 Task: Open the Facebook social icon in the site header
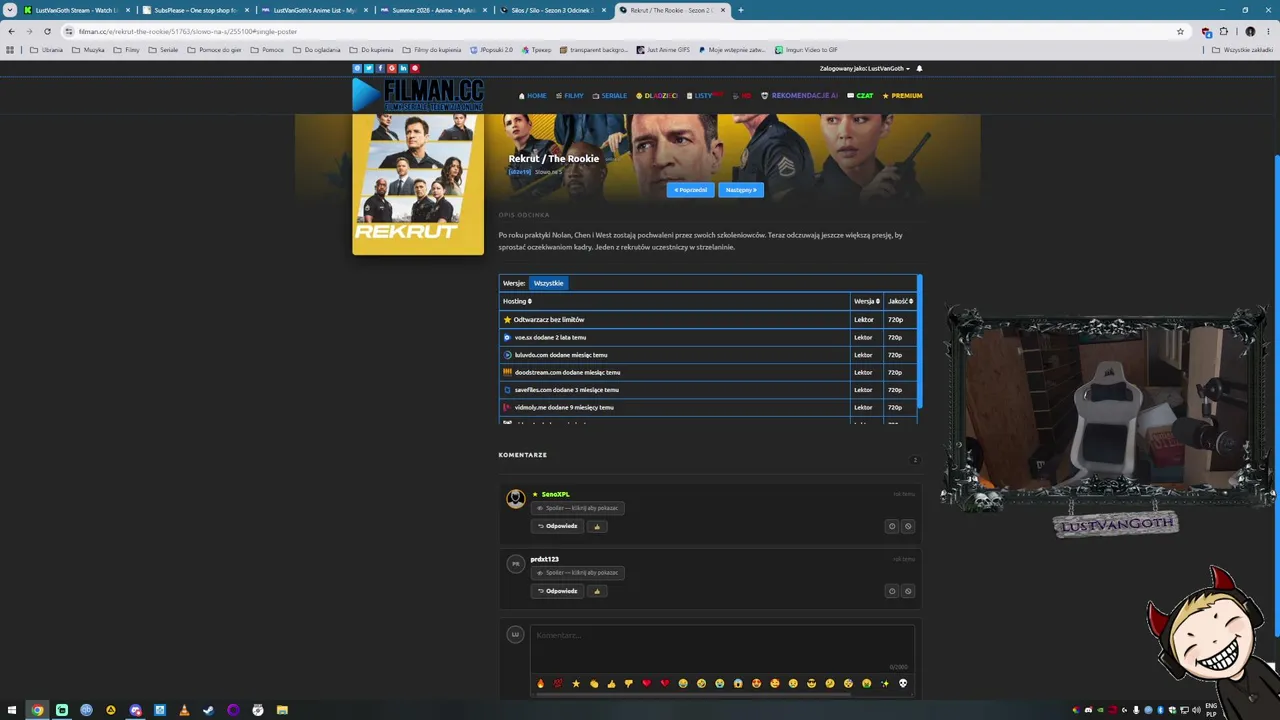point(380,69)
